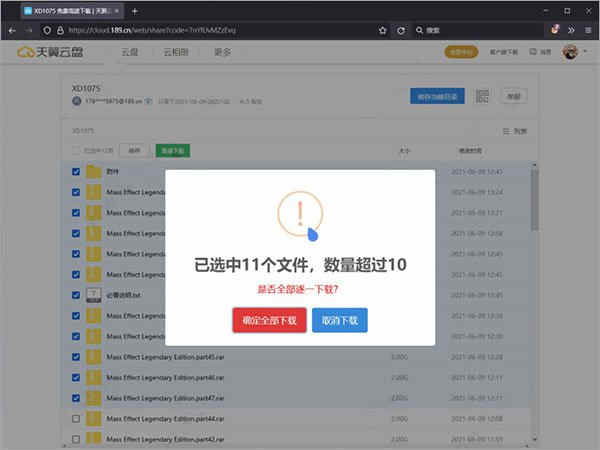The image size is (600, 450).
Task: Click the folder icon in the first file row
Action: click(x=94, y=172)
